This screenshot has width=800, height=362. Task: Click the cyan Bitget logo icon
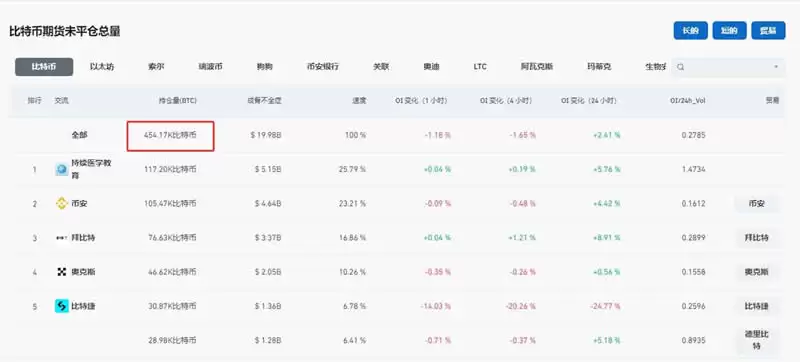pyautogui.click(x=61, y=306)
